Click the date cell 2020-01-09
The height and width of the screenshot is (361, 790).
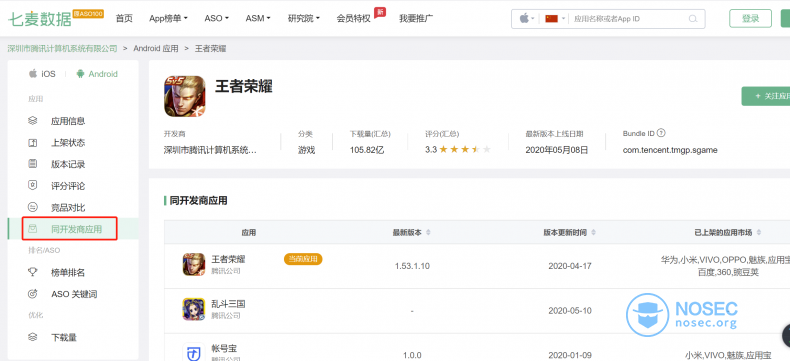pos(570,355)
